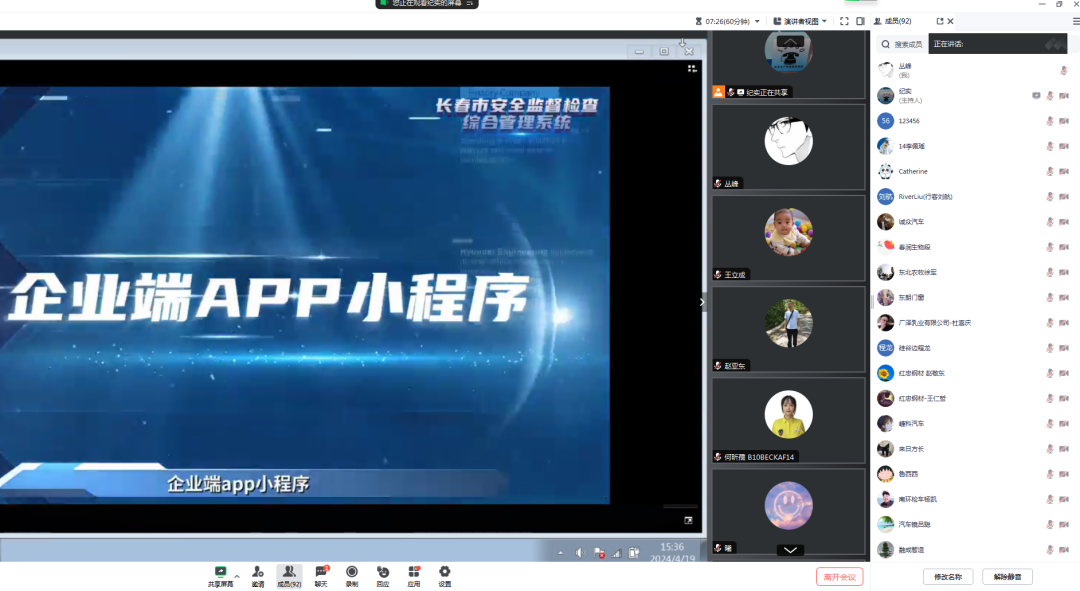Image resolution: width=1080 pixels, height=591 pixels.
Task: Click the camera icon for 东北农牧徐军
Action: tap(1064, 272)
